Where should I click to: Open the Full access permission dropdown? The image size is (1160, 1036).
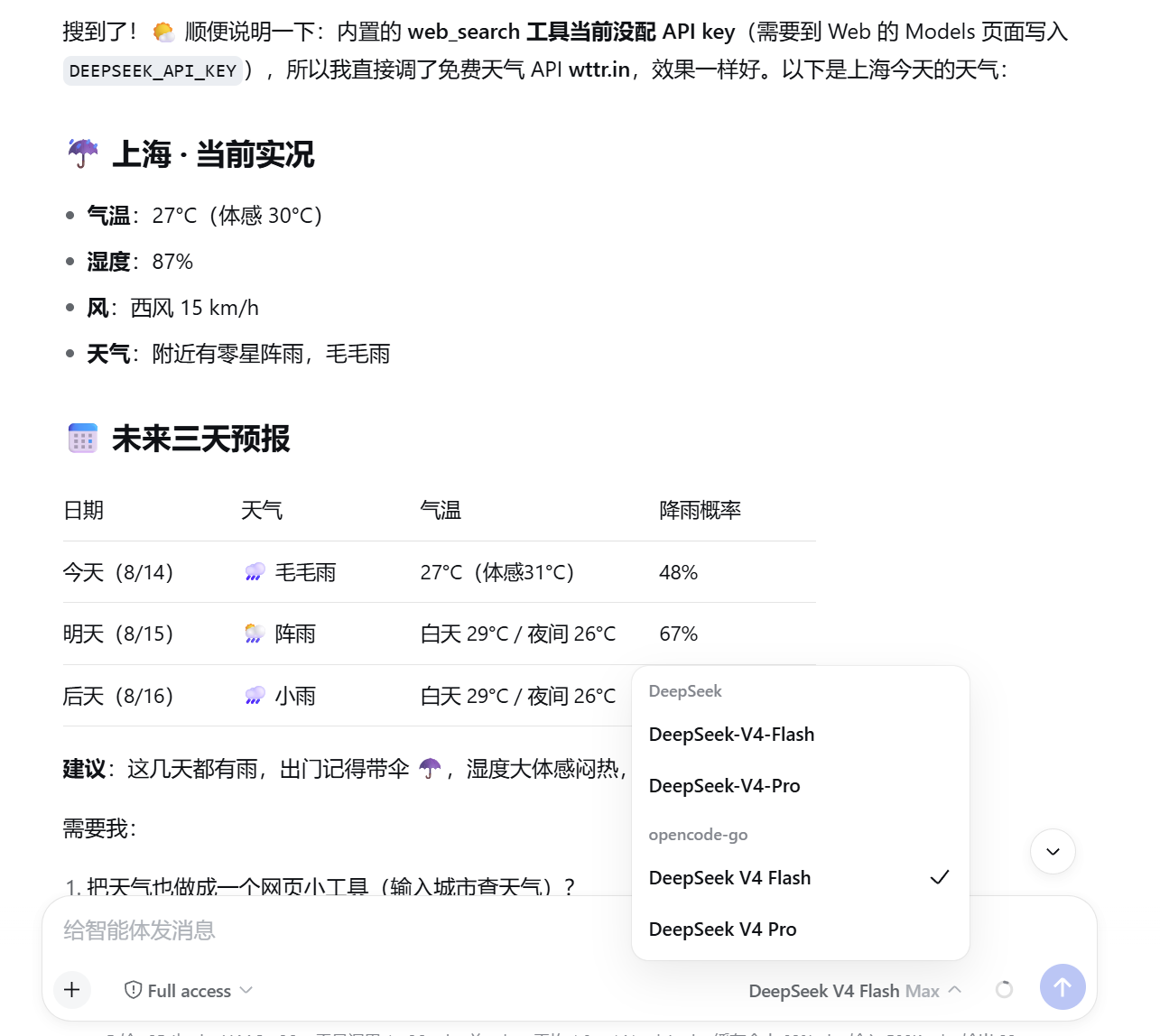tap(189, 991)
